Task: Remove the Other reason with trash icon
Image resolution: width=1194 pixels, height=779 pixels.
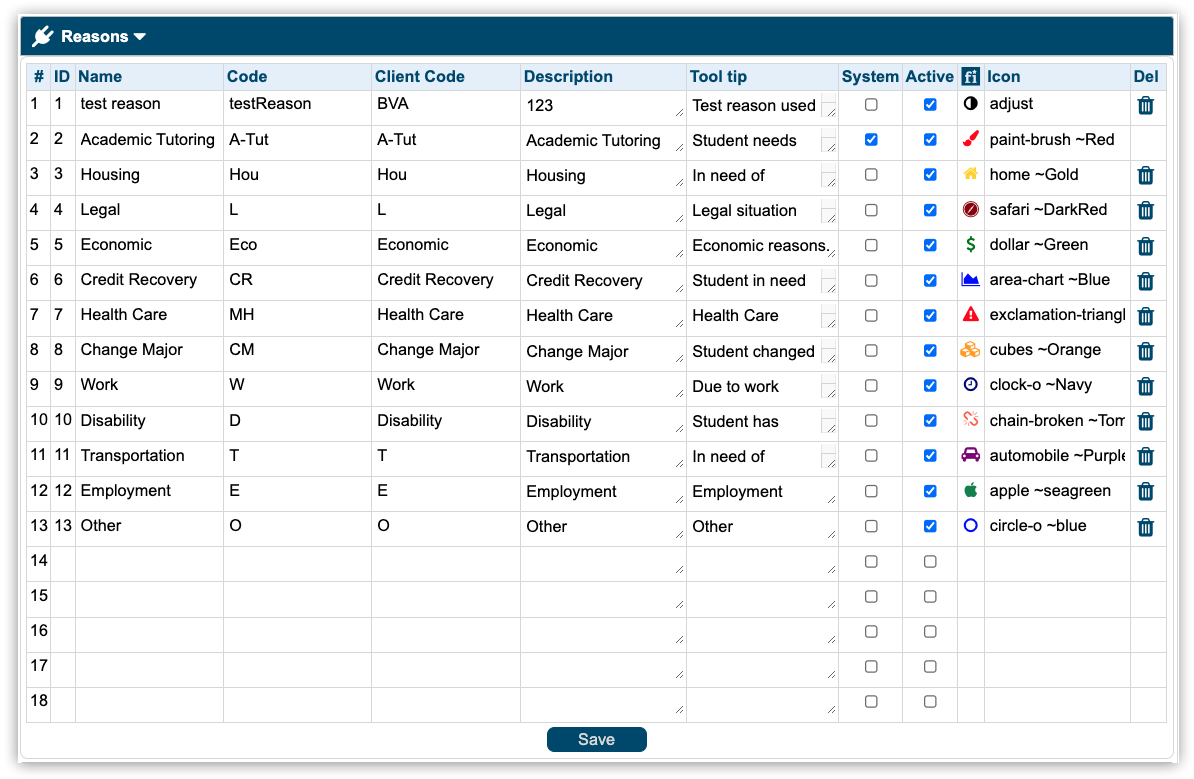Action: point(1145,527)
